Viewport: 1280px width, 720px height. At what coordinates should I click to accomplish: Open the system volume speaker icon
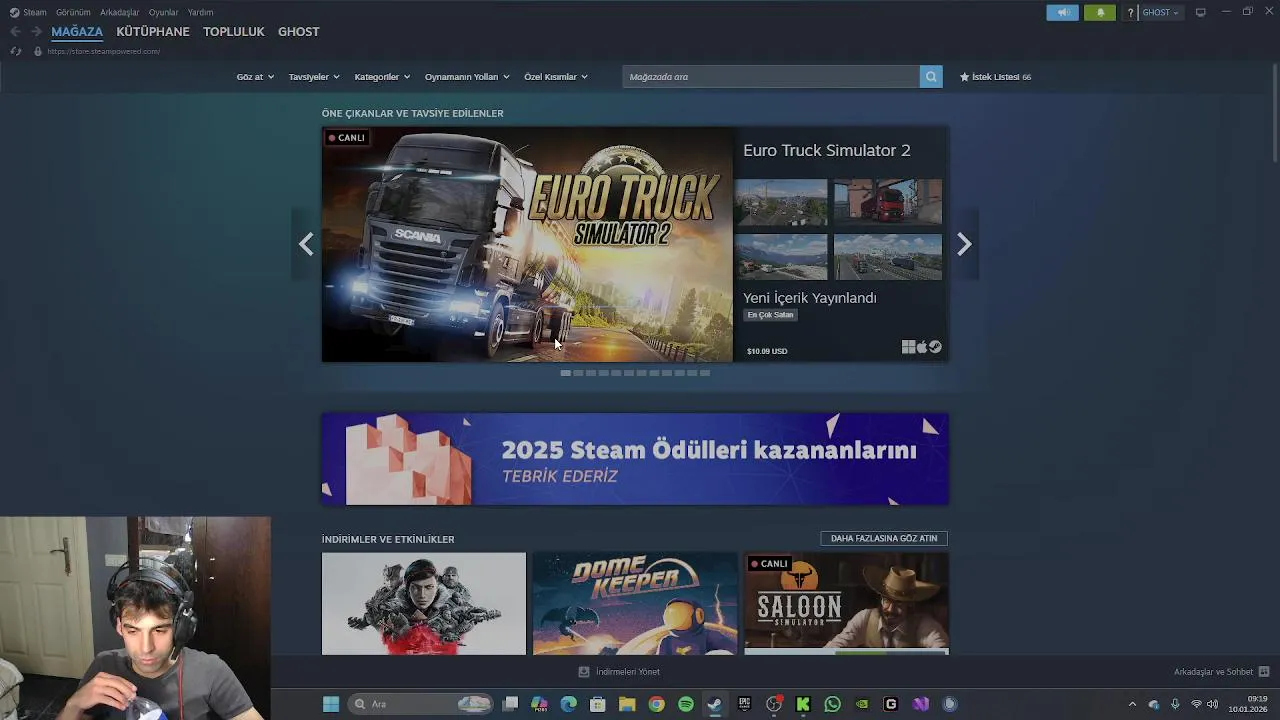click(1213, 704)
